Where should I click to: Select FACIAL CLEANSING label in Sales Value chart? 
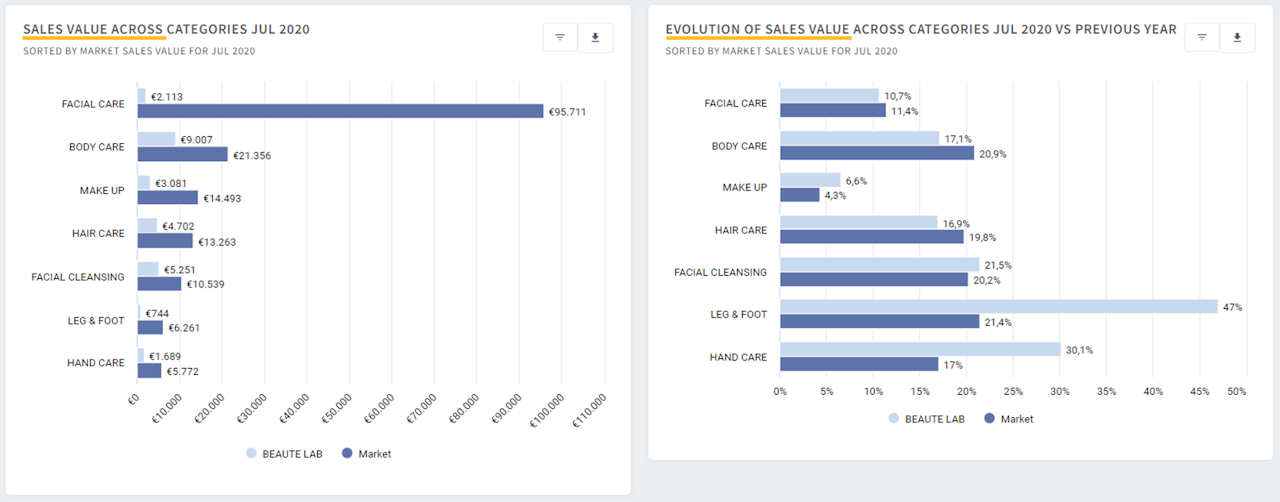(x=79, y=277)
